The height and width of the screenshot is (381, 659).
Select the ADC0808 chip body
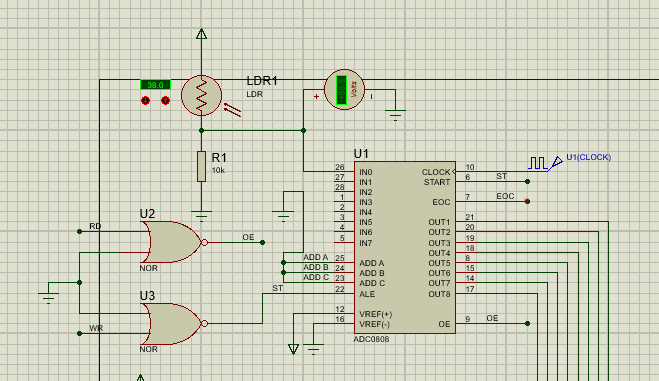click(x=405, y=247)
